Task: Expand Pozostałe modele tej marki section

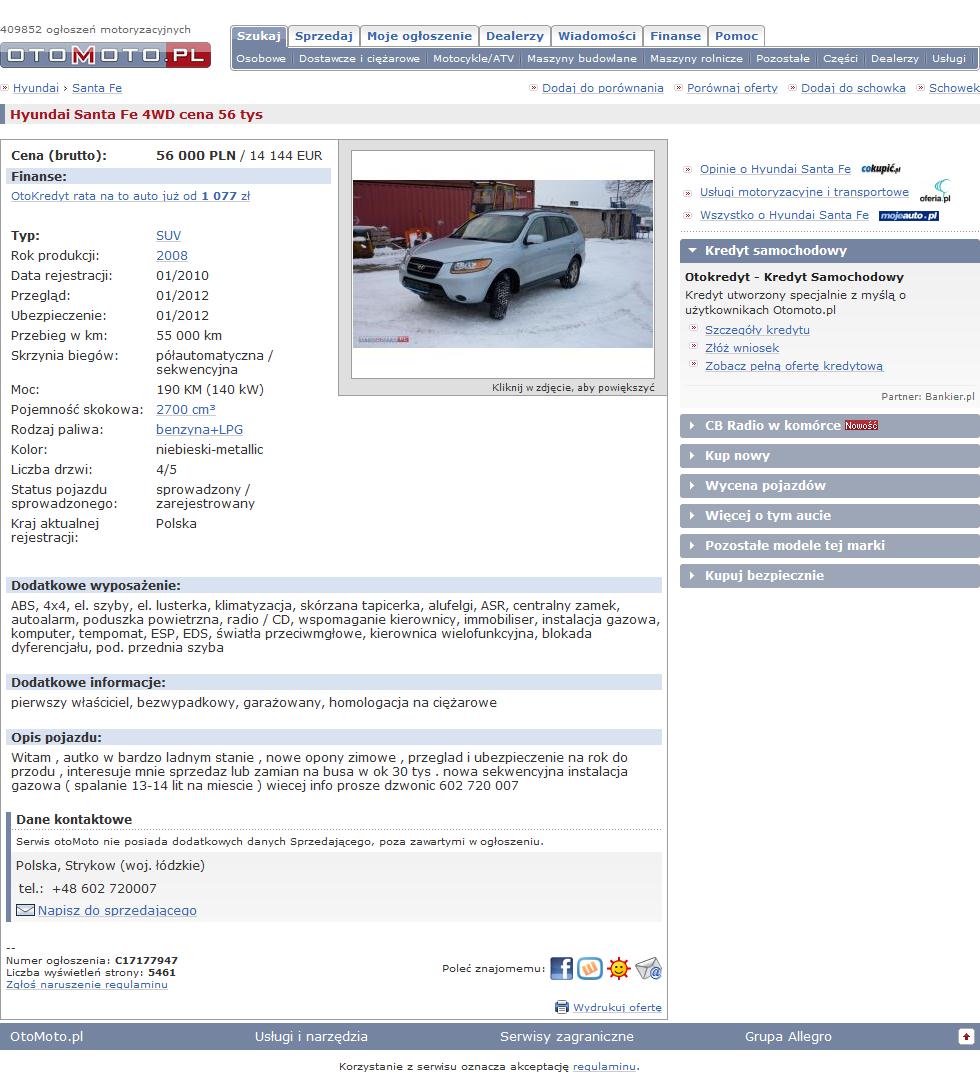Action: point(830,545)
